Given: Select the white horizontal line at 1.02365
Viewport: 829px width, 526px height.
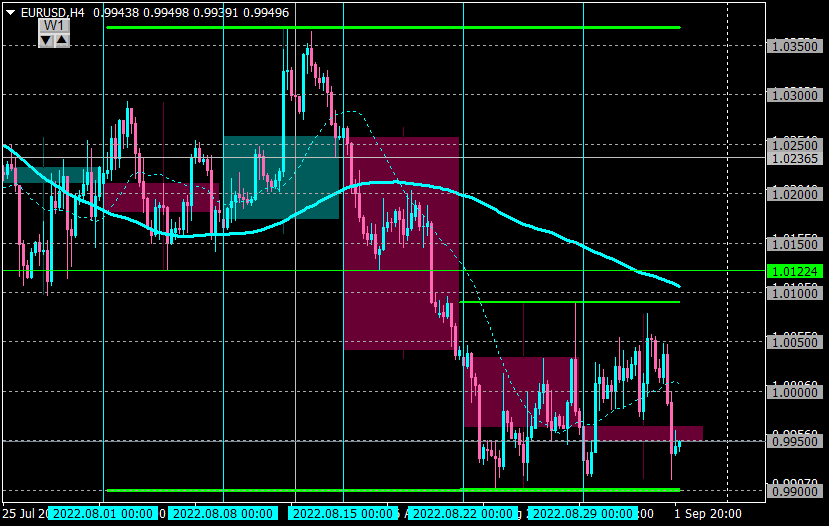Looking at the screenshot, I should [x=384, y=158].
